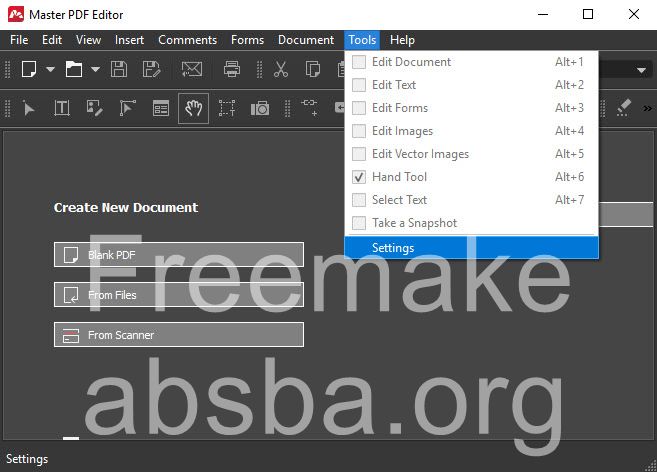The image size is (657, 472).
Task: Select the Hand Tool toolbar icon
Action: tap(194, 109)
